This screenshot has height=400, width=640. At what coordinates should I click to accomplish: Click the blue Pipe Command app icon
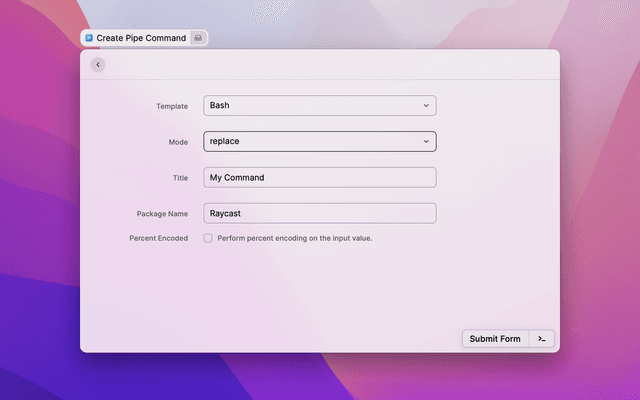89,38
